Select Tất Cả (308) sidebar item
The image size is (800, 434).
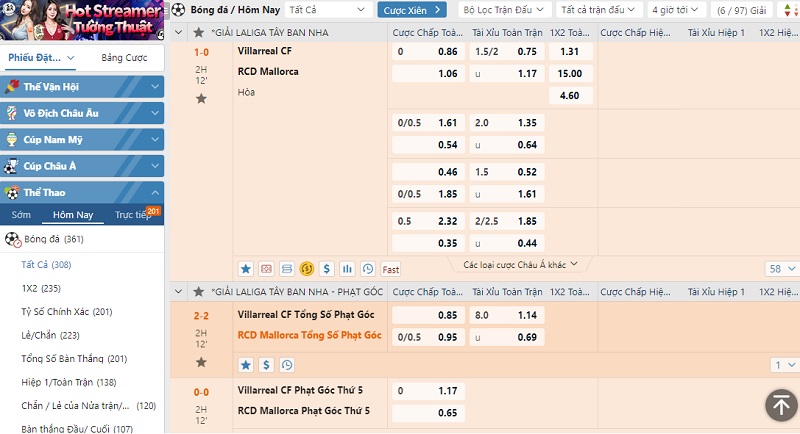46,265
